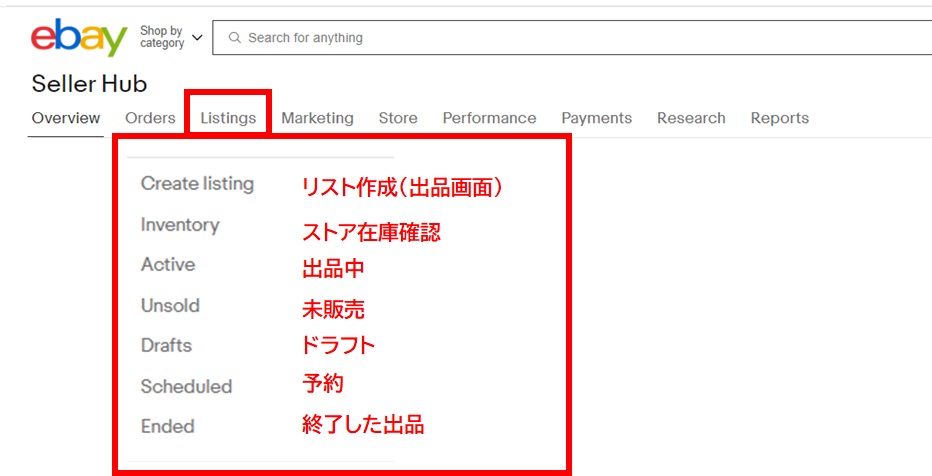Go to the Marketing tab
This screenshot has width=932, height=476.
coord(317,118)
